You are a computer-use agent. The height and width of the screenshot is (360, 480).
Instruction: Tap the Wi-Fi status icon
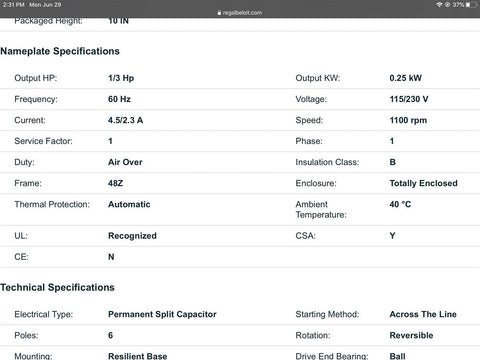(439, 5)
